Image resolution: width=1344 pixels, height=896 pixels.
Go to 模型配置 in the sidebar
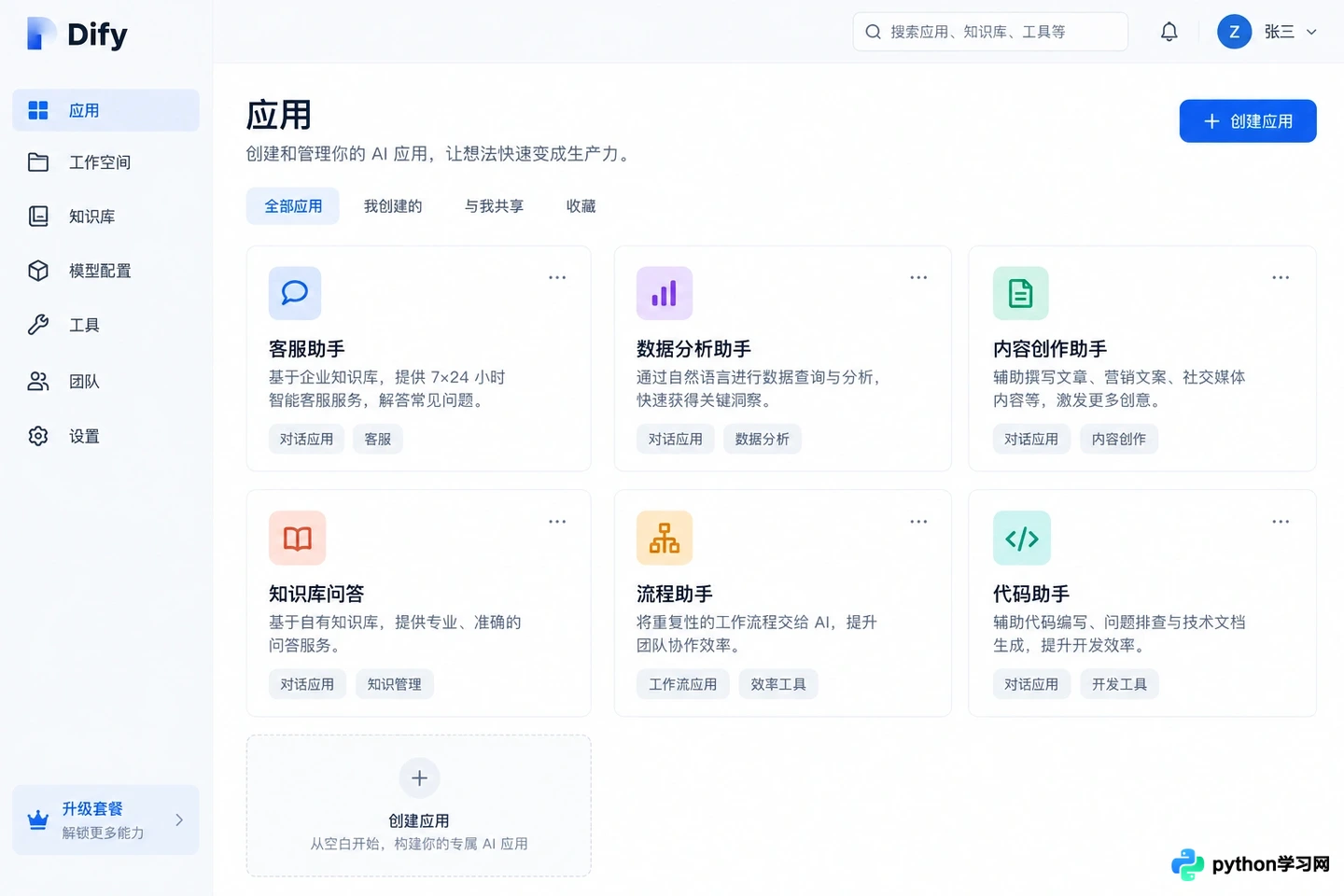click(105, 271)
